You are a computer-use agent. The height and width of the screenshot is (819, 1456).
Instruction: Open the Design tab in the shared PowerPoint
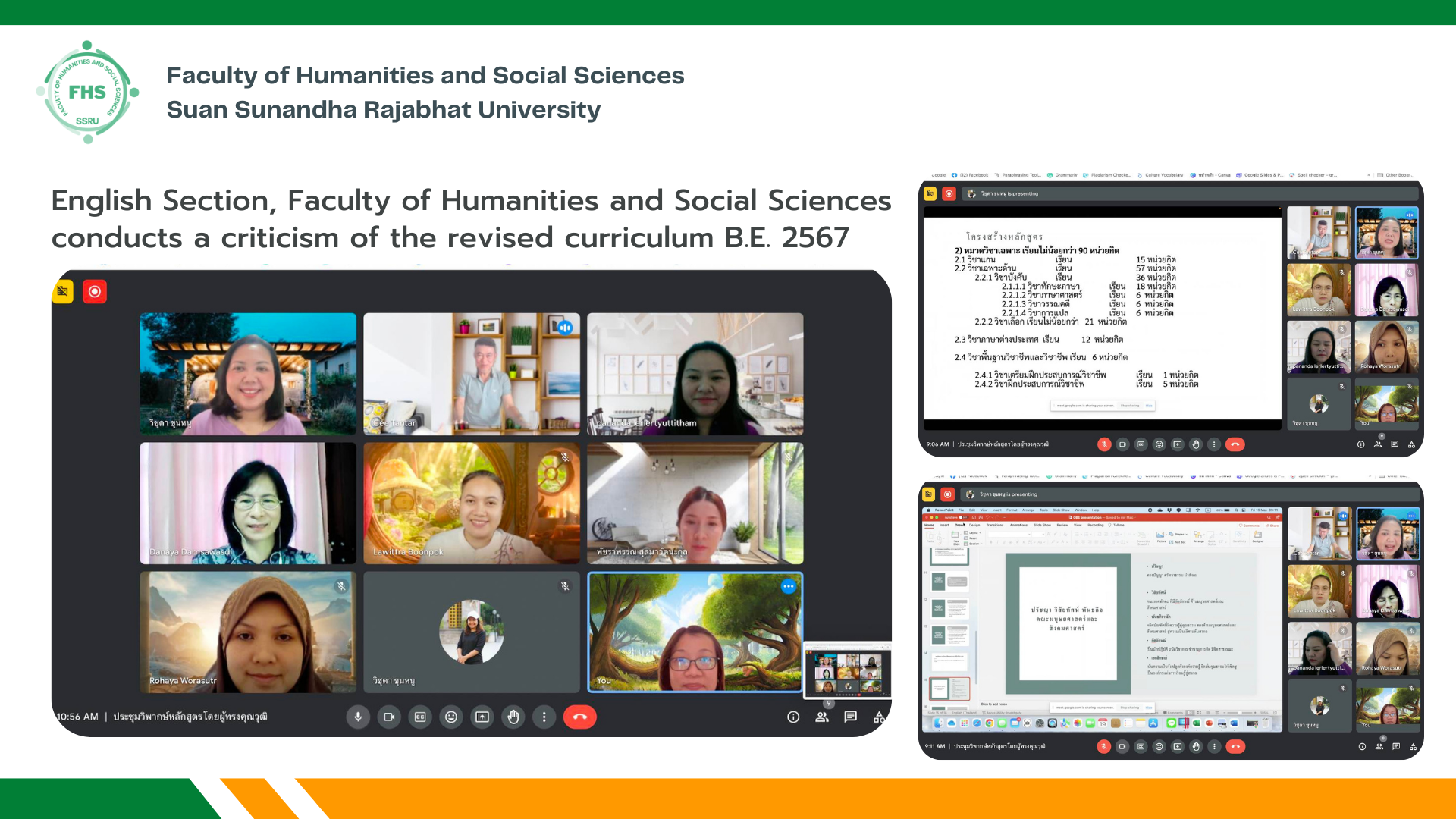(974, 525)
